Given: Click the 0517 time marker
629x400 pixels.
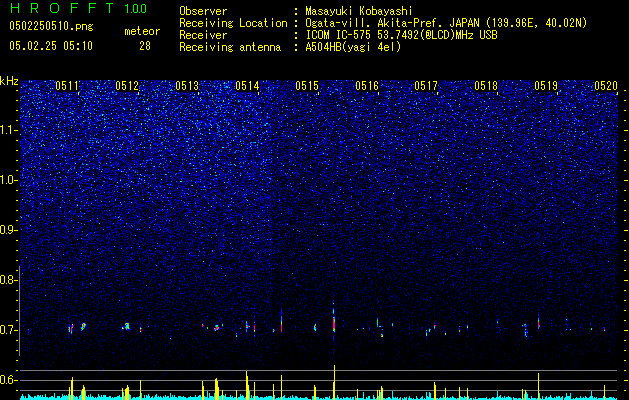Looking at the screenshot, I should click(426, 86).
